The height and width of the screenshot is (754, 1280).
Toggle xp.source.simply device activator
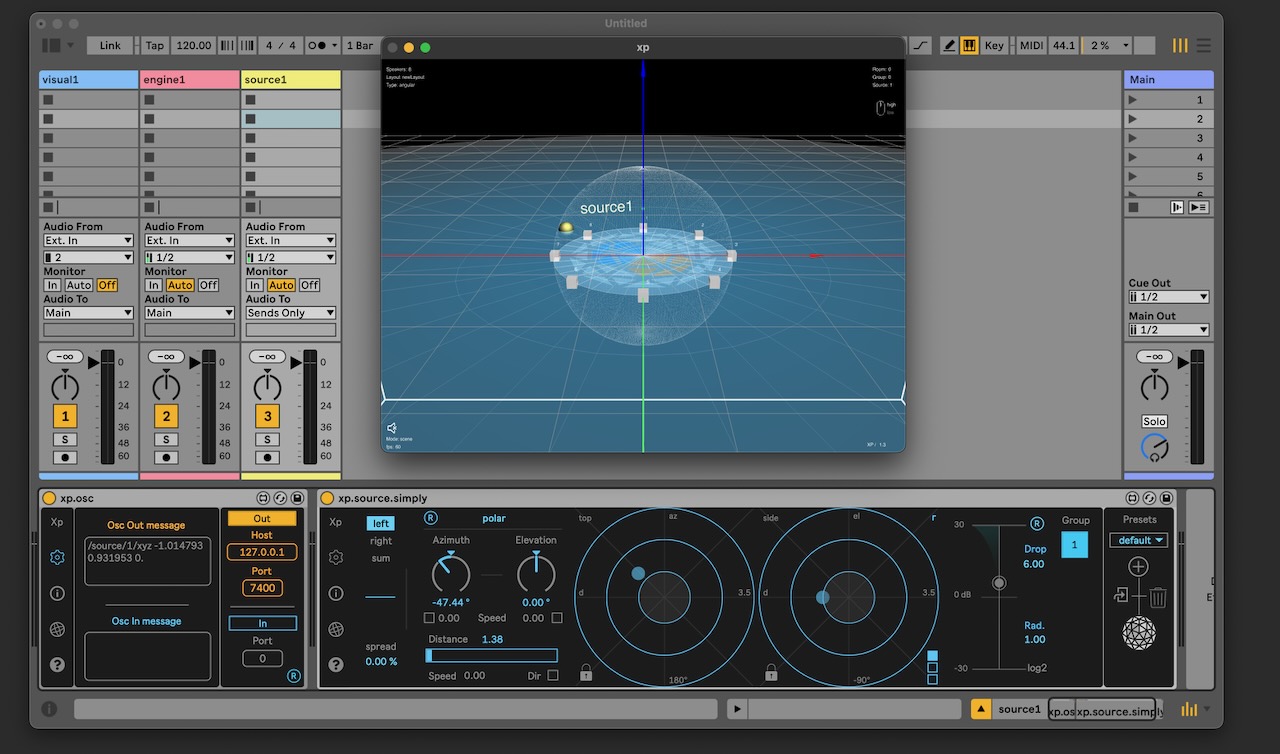pos(327,498)
